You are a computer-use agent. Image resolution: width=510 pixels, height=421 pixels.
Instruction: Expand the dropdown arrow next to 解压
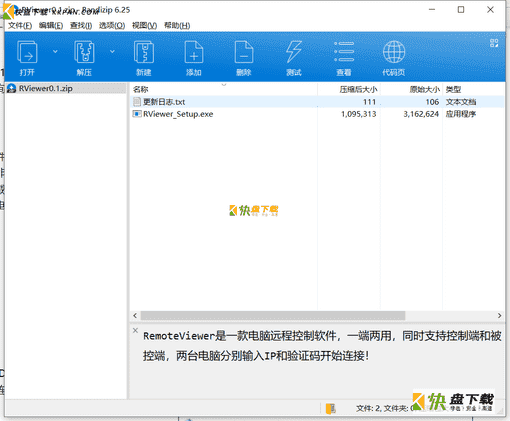tap(112, 51)
